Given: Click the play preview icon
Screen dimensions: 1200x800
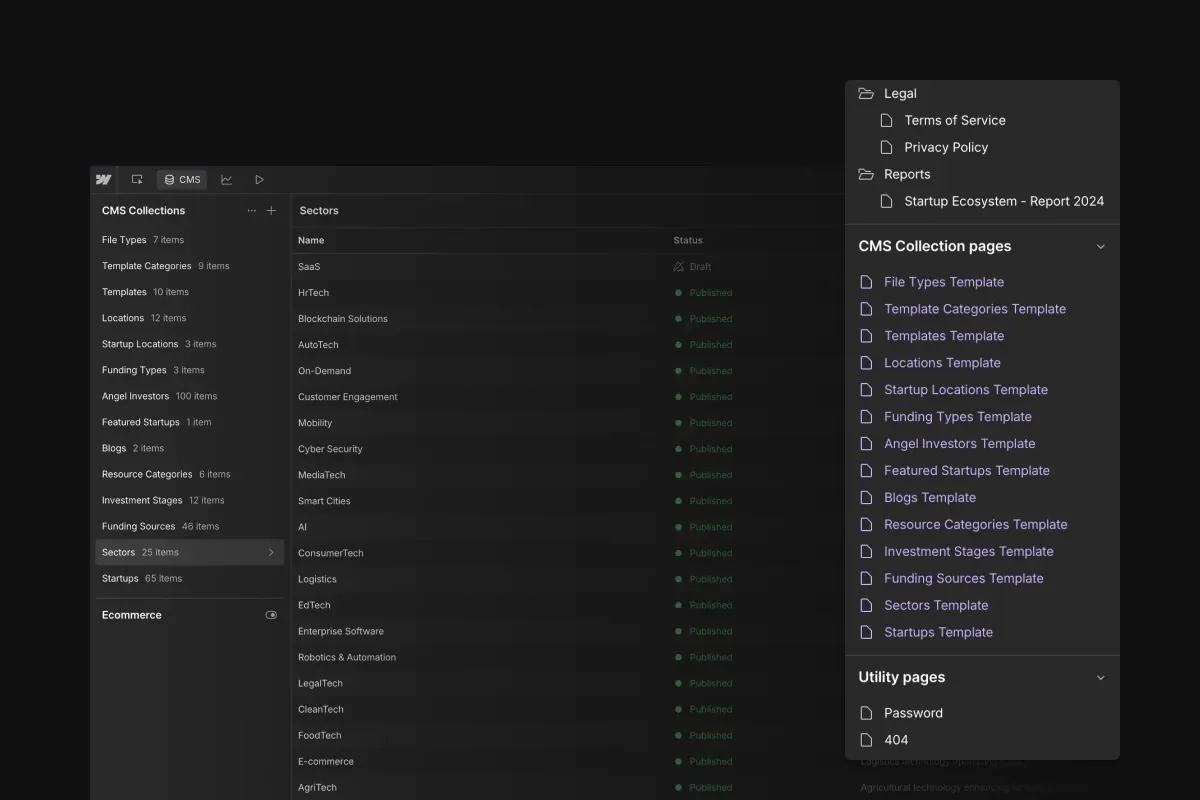Looking at the screenshot, I should [x=259, y=180].
